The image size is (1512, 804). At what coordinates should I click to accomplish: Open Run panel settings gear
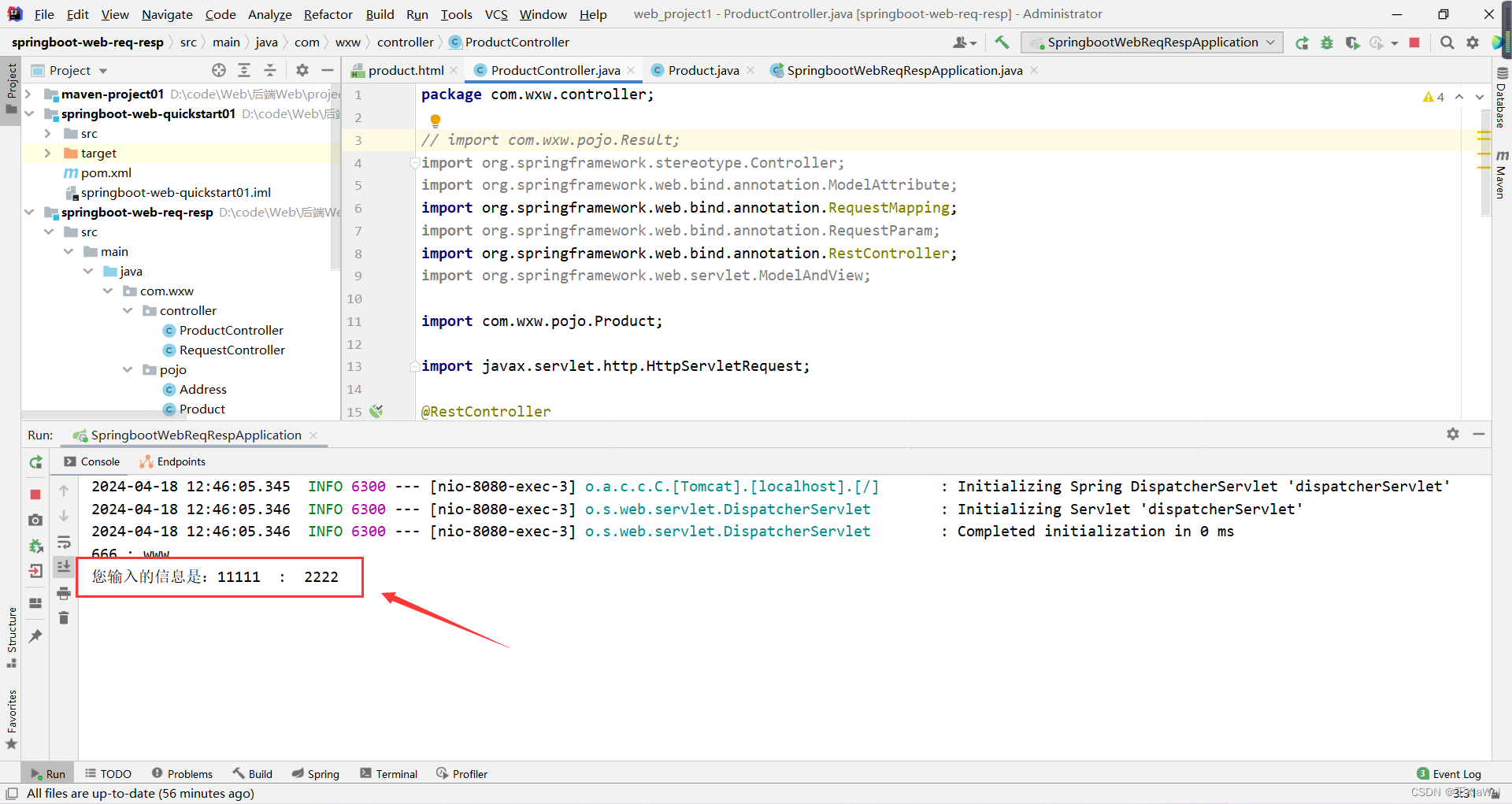(x=1453, y=434)
